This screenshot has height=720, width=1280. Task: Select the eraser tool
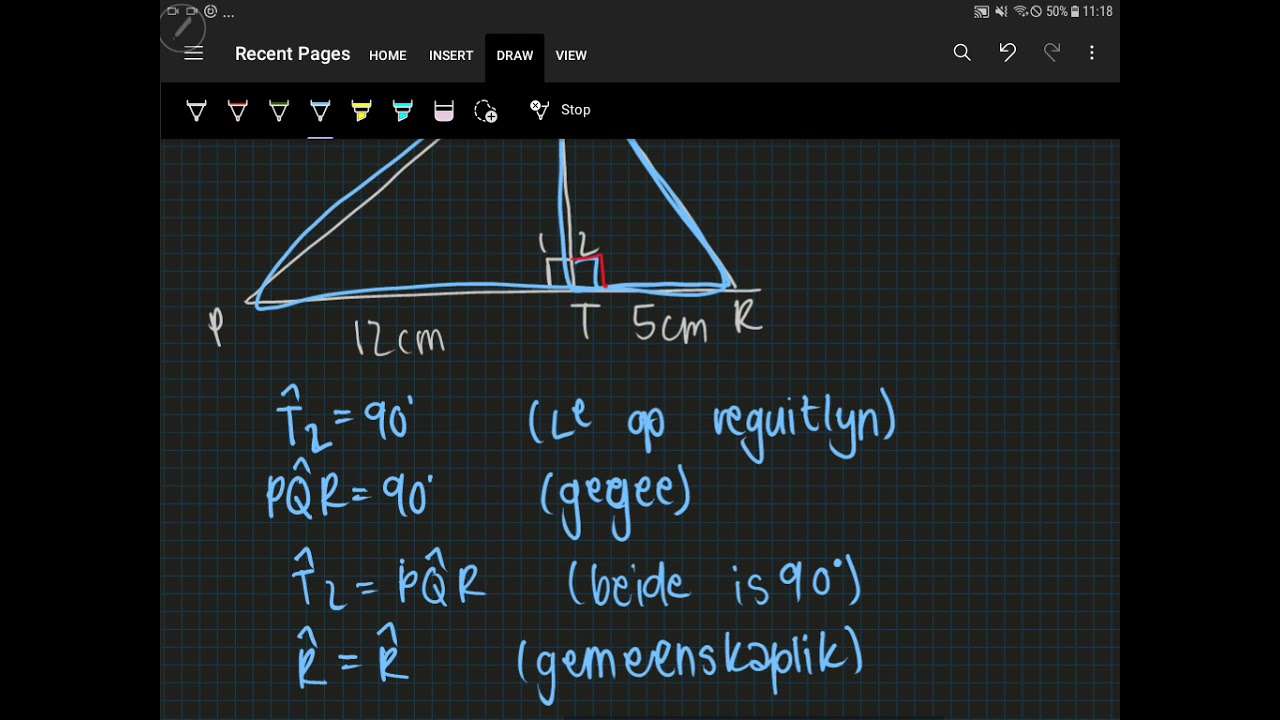click(x=444, y=111)
